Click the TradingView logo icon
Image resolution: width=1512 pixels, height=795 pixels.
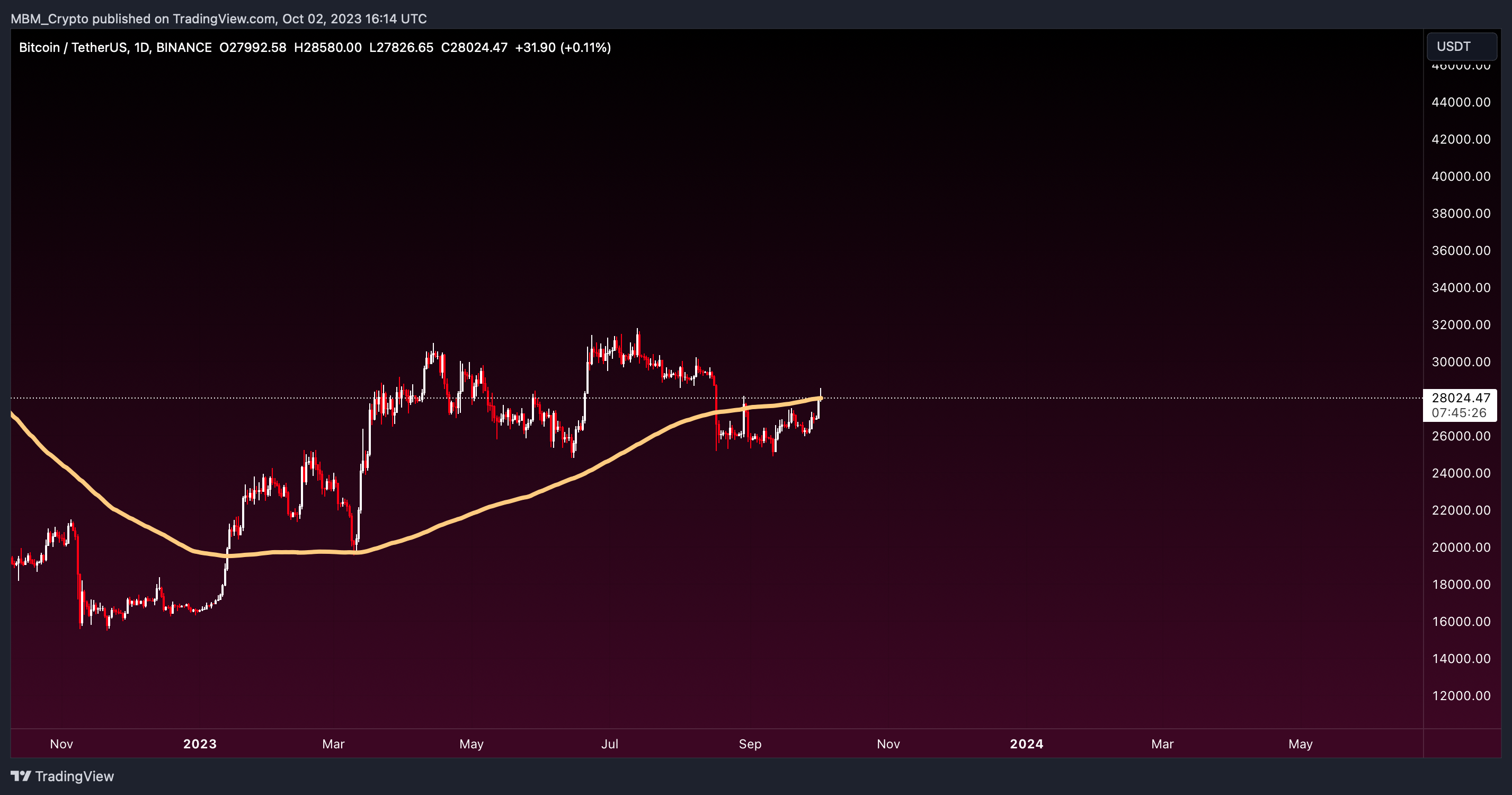coord(21,776)
